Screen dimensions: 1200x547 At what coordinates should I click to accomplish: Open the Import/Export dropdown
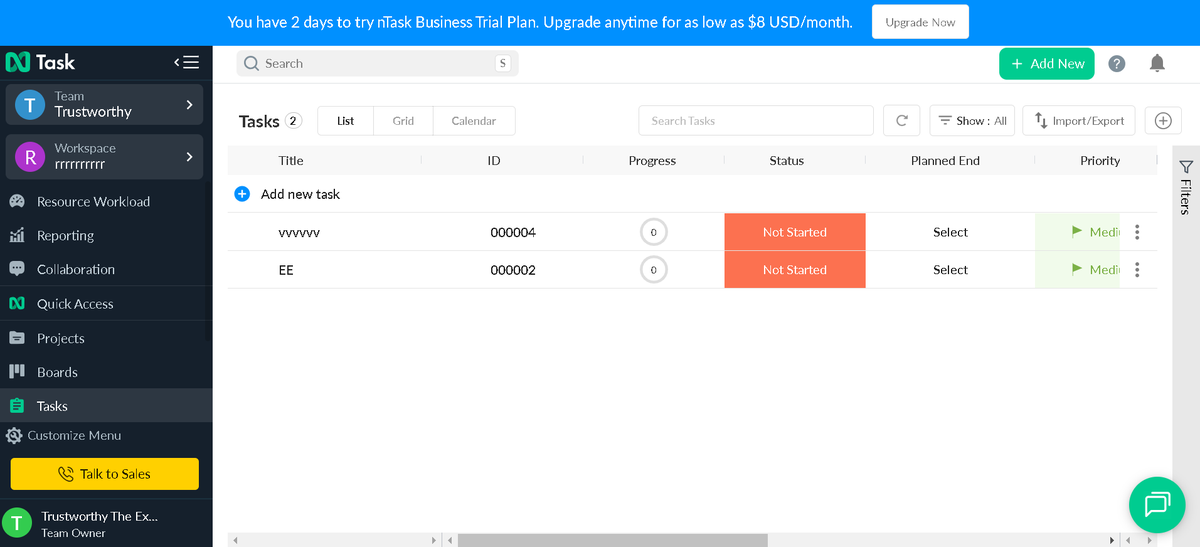click(x=1079, y=121)
